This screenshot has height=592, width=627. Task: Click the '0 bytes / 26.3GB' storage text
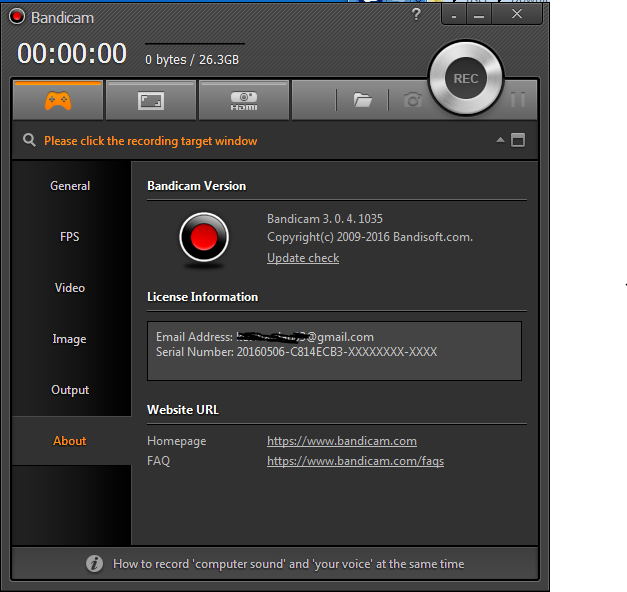tap(192, 60)
